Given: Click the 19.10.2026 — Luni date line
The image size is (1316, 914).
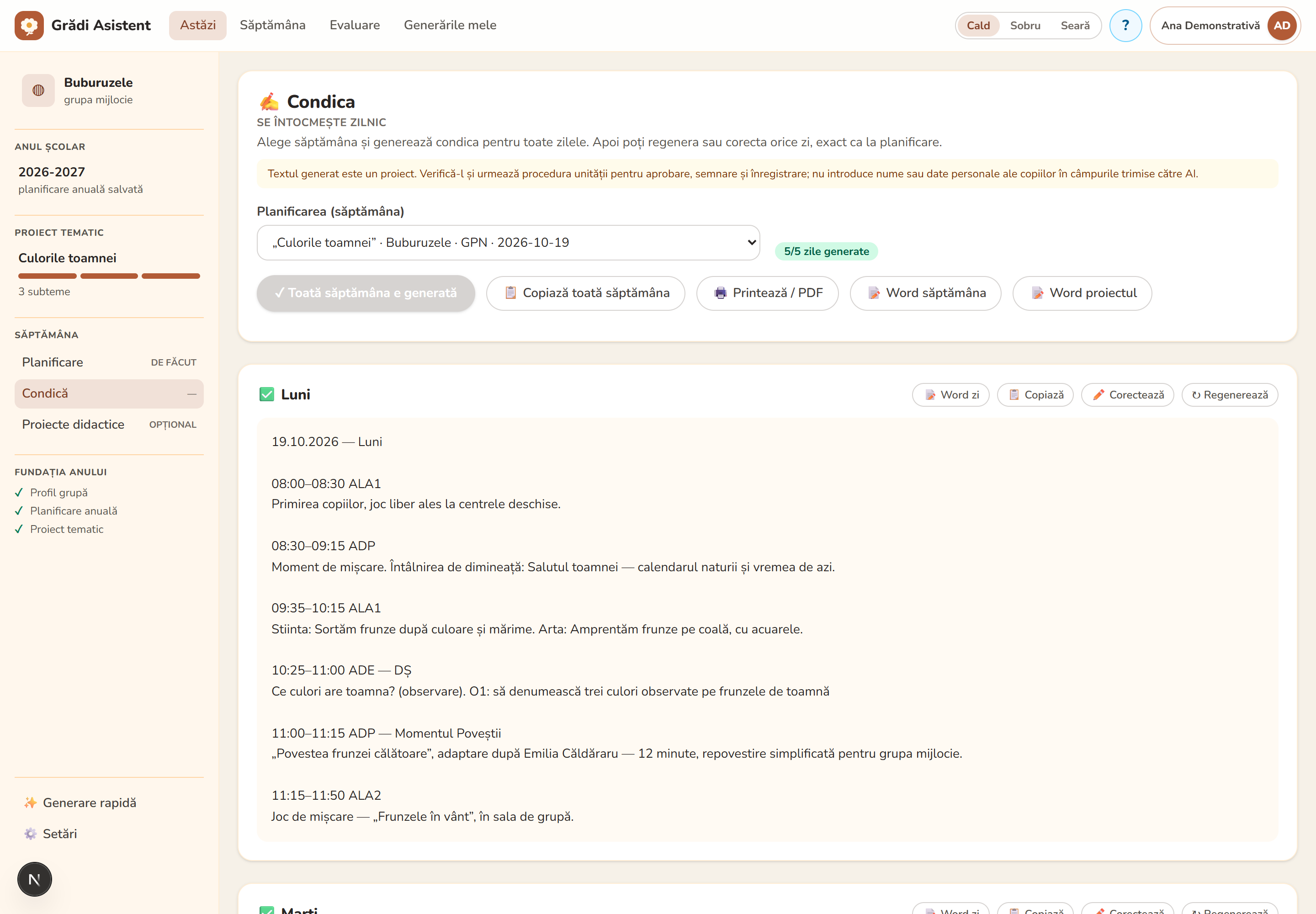Looking at the screenshot, I should (x=327, y=442).
